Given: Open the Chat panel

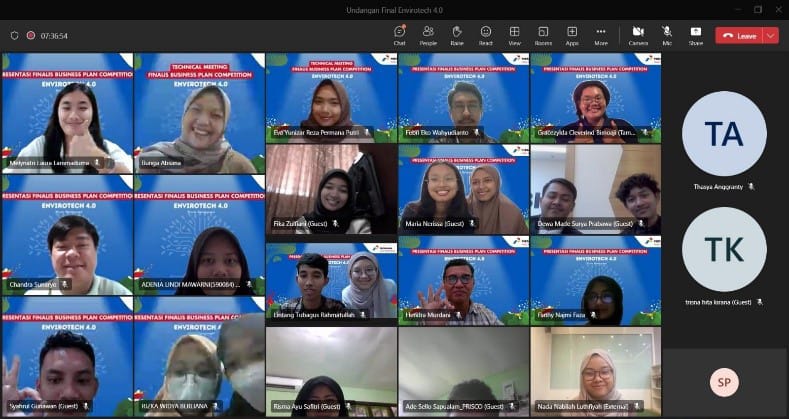Looking at the screenshot, I should 399,35.
